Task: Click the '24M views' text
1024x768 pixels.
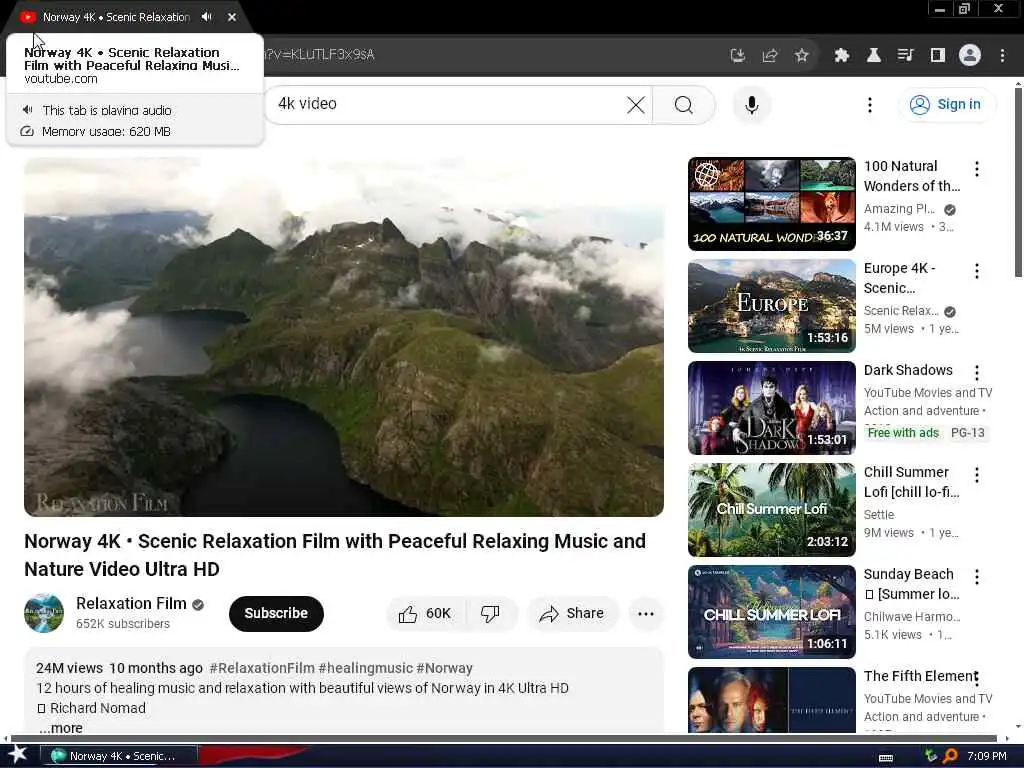Action: coord(69,668)
